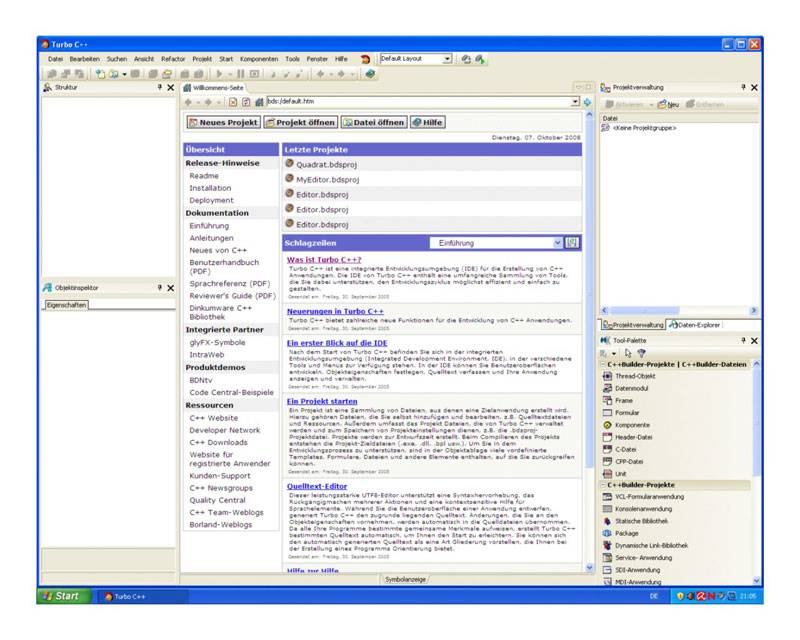This screenshot has height=640, width=800.
Task: Select Thread-Objekt in the Tool-Palette
Action: [636, 376]
